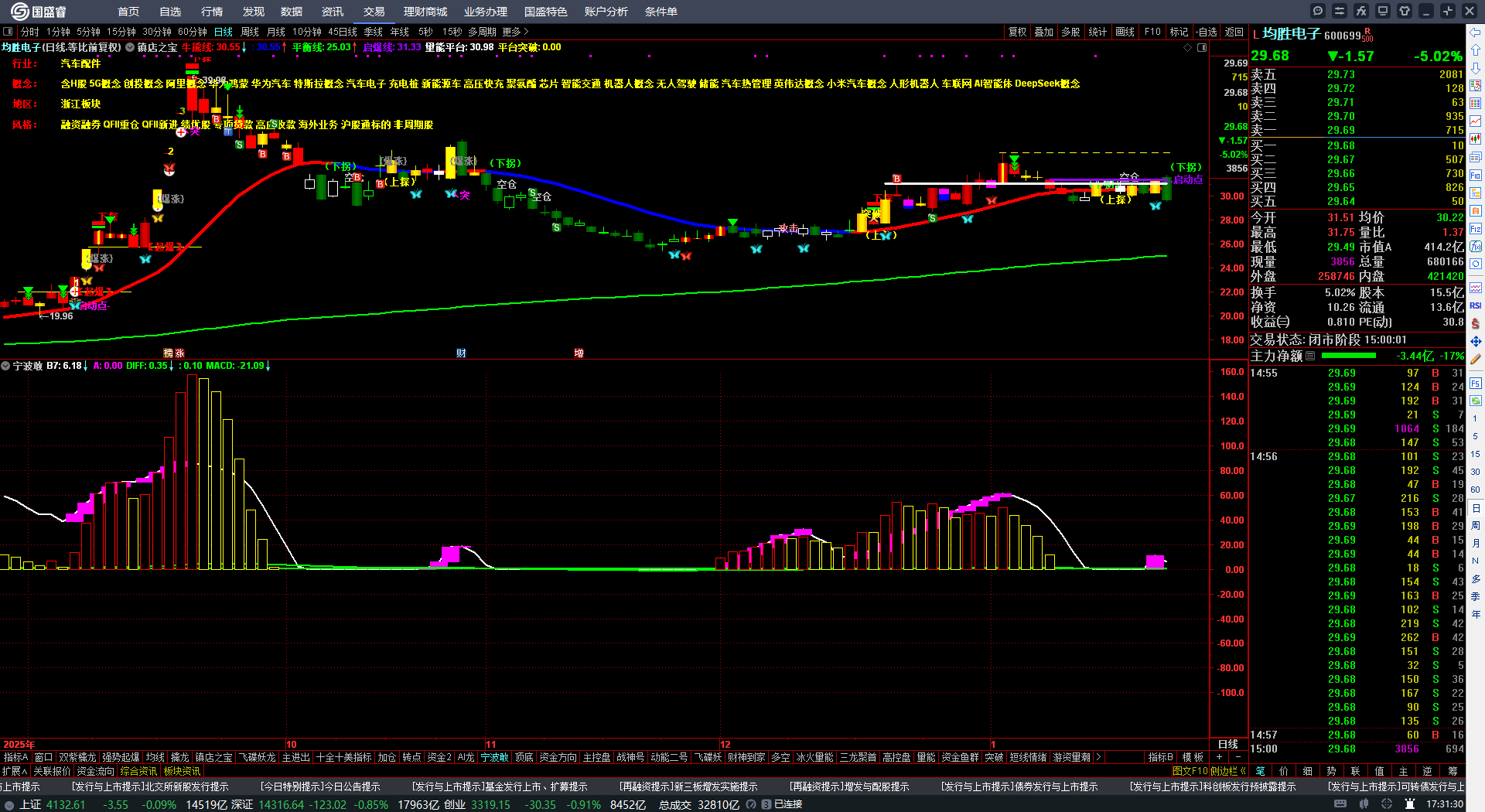Select the 季 quarterly period in right sidebar
The width and height of the screenshot is (1485, 812).
click(x=1476, y=597)
